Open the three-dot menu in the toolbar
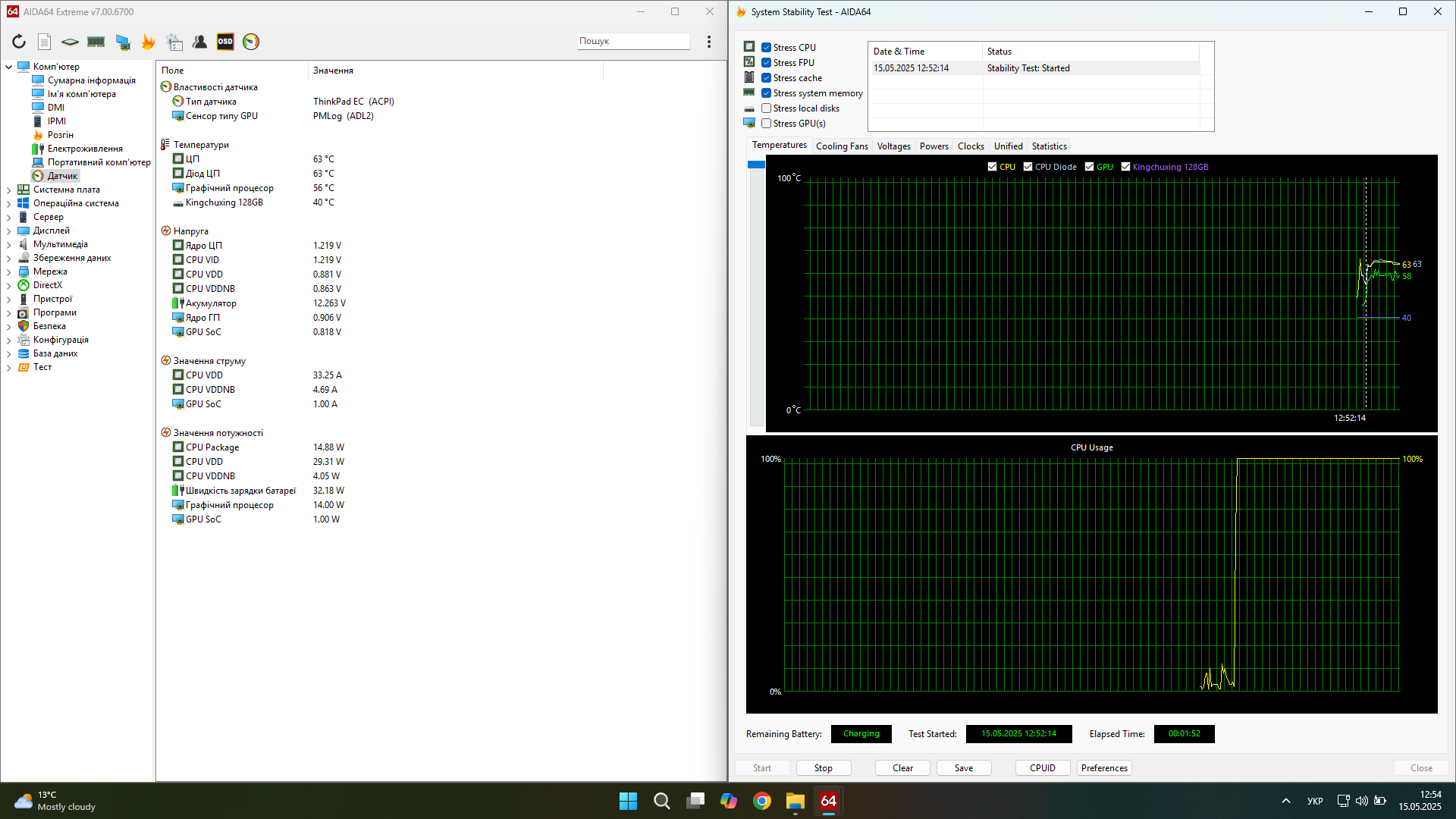The height and width of the screenshot is (819, 1456). pyautogui.click(x=709, y=42)
